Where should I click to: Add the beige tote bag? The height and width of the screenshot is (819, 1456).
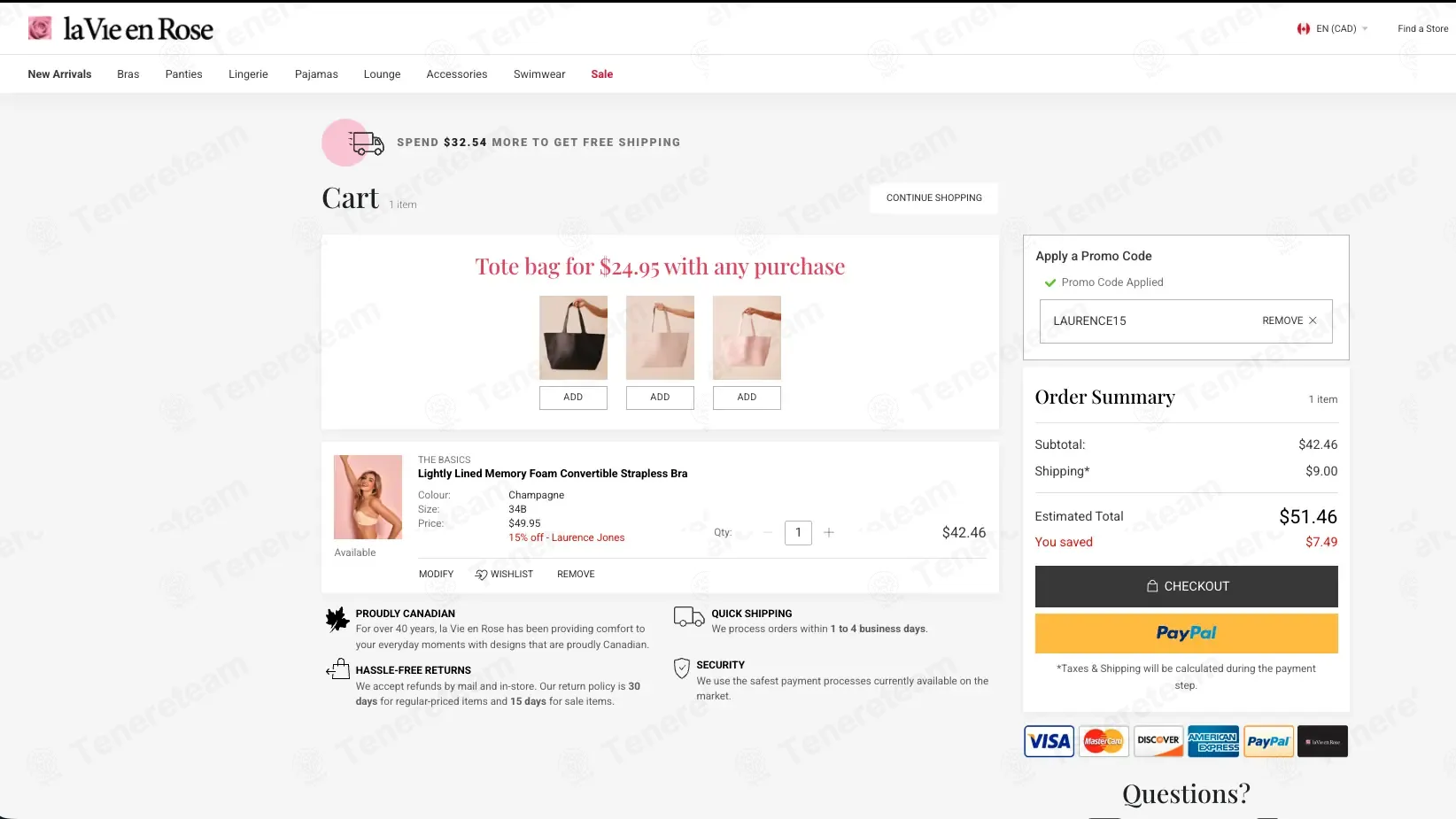click(660, 398)
